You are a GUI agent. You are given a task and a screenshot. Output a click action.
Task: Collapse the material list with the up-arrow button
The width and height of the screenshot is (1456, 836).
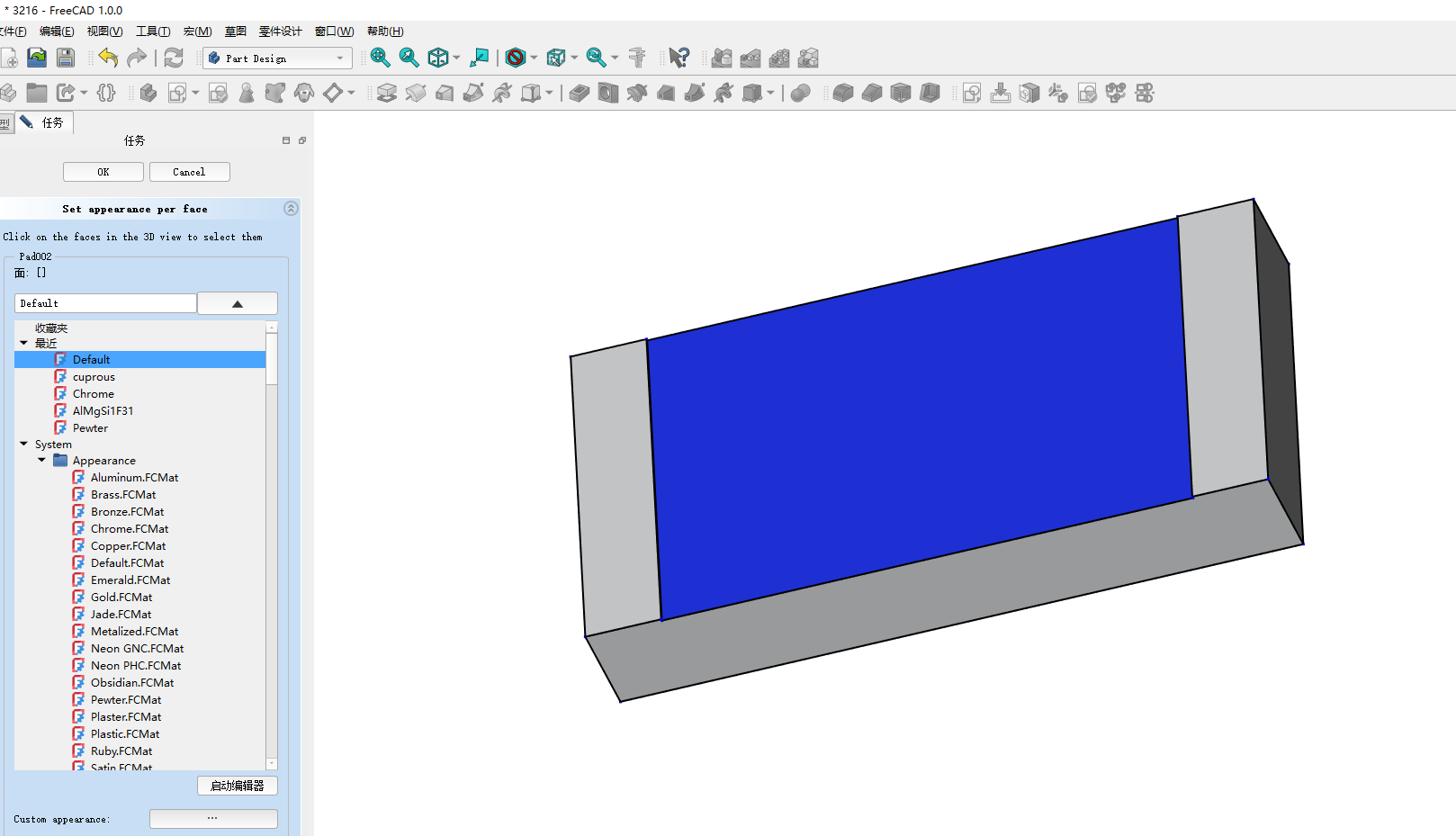click(x=238, y=303)
